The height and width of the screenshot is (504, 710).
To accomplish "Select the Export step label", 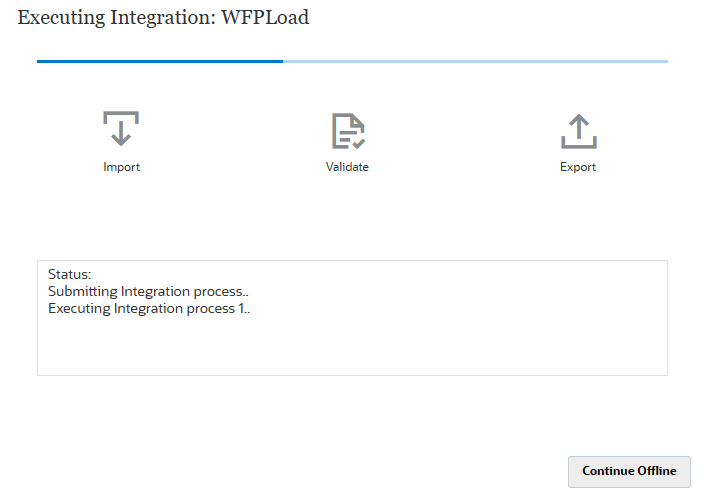I will (x=578, y=167).
